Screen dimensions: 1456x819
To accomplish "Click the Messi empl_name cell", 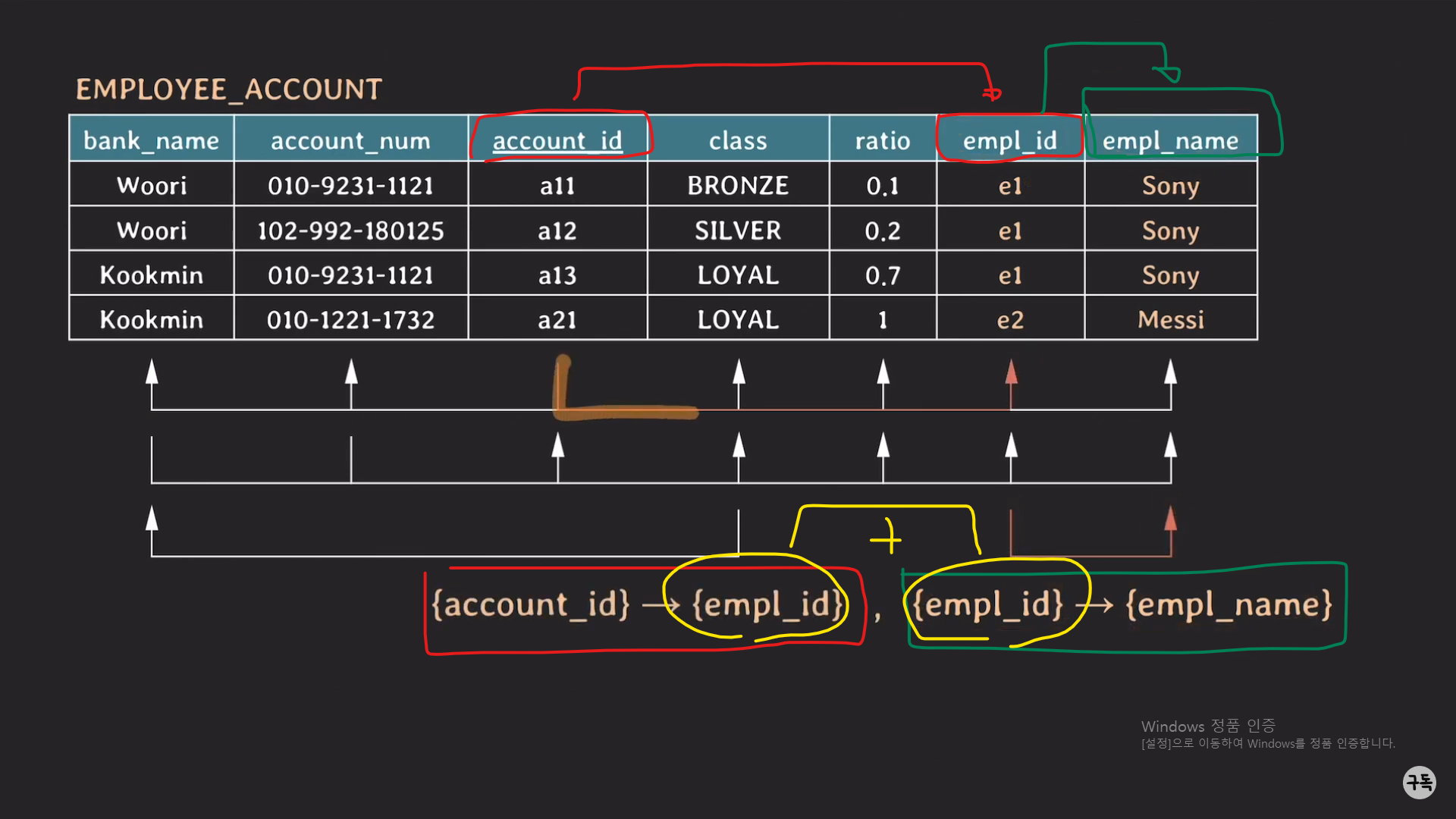I will (x=1170, y=320).
